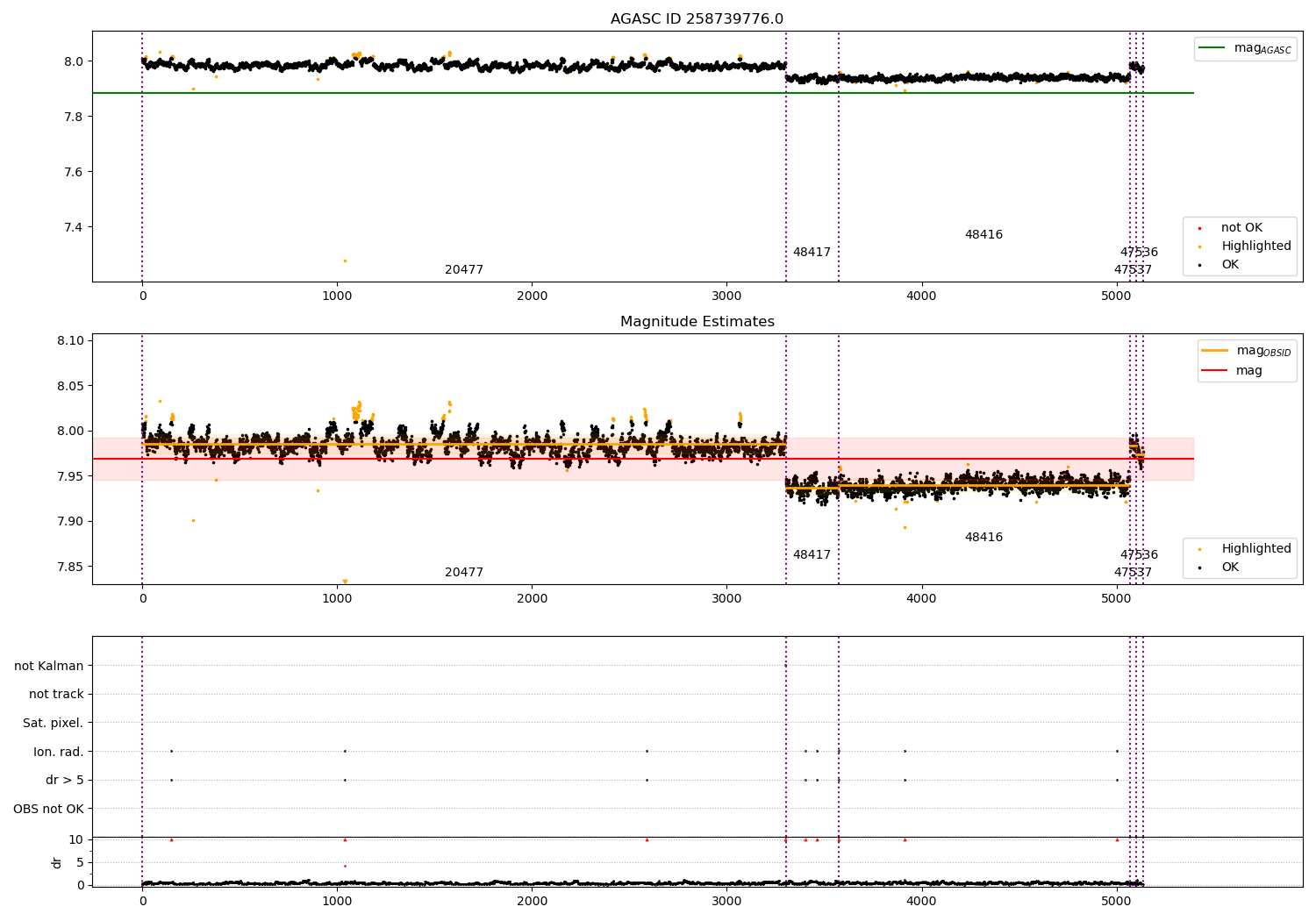Screen dimensions: 1316x921
Task: Click obsid label 47536 in Magnitude Estimates plot
Action: [x=1139, y=555]
